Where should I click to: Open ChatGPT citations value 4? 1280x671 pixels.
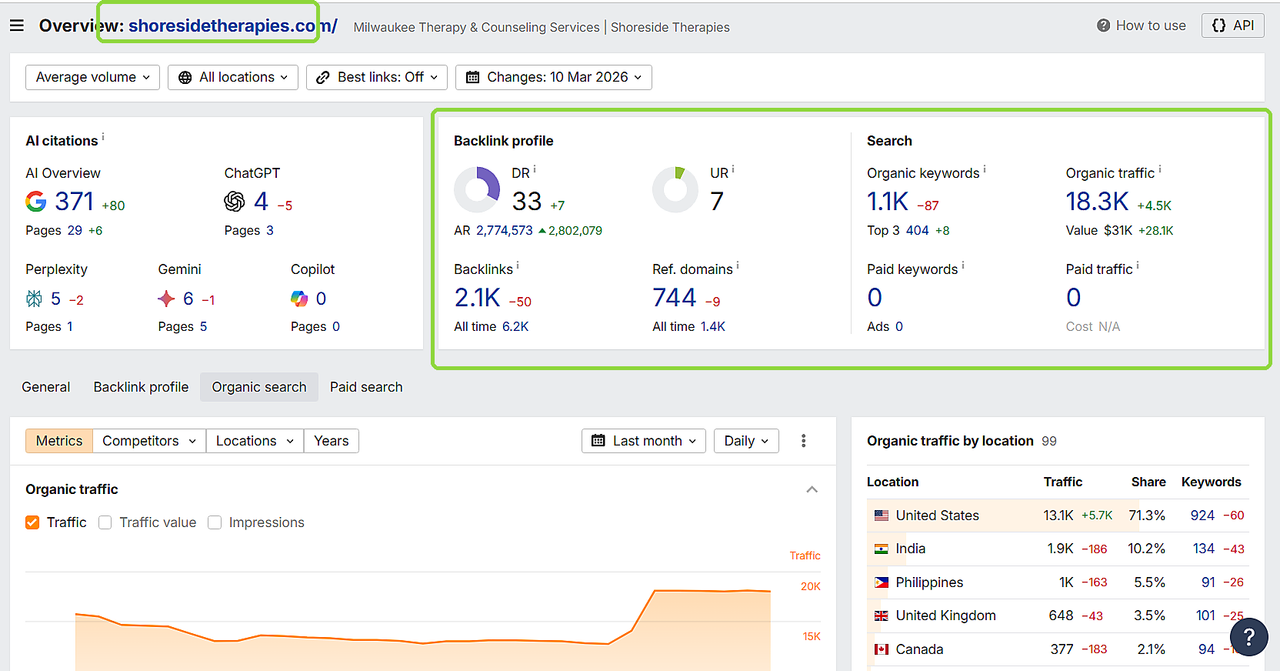pos(261,202)
